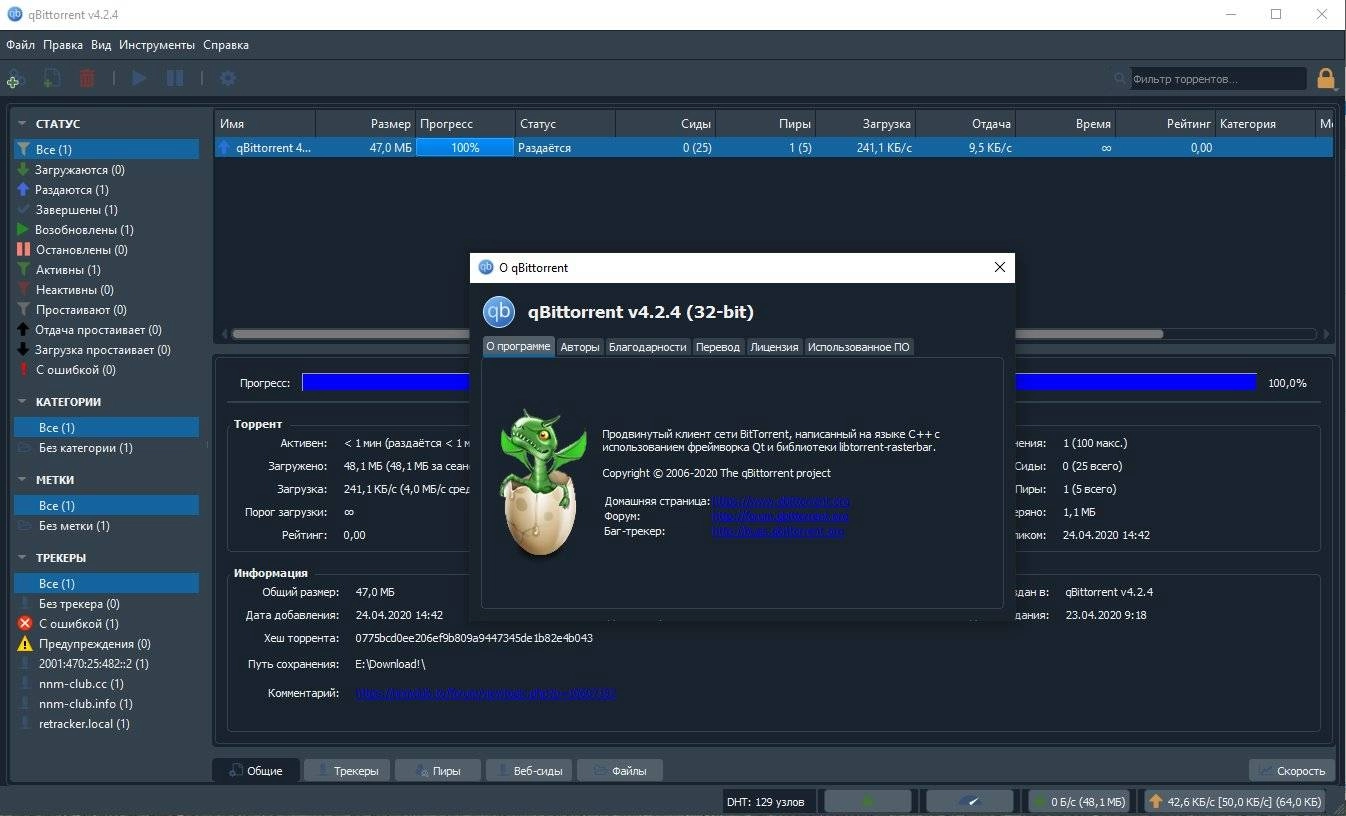Click the qBittorrent app icon in title bar

tap(15, 15)
